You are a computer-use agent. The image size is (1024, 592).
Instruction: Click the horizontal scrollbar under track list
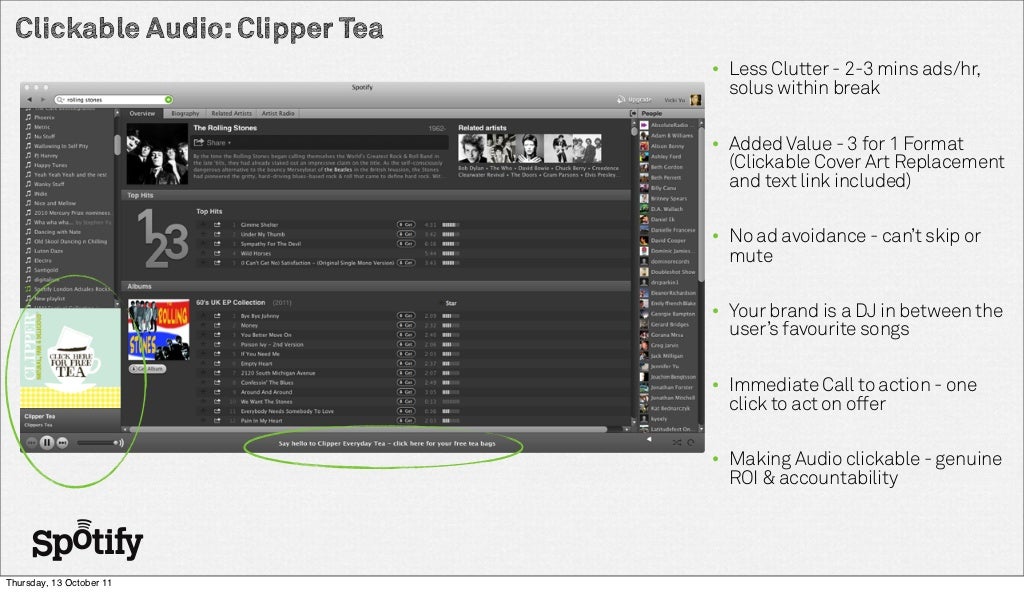point(368,429)
